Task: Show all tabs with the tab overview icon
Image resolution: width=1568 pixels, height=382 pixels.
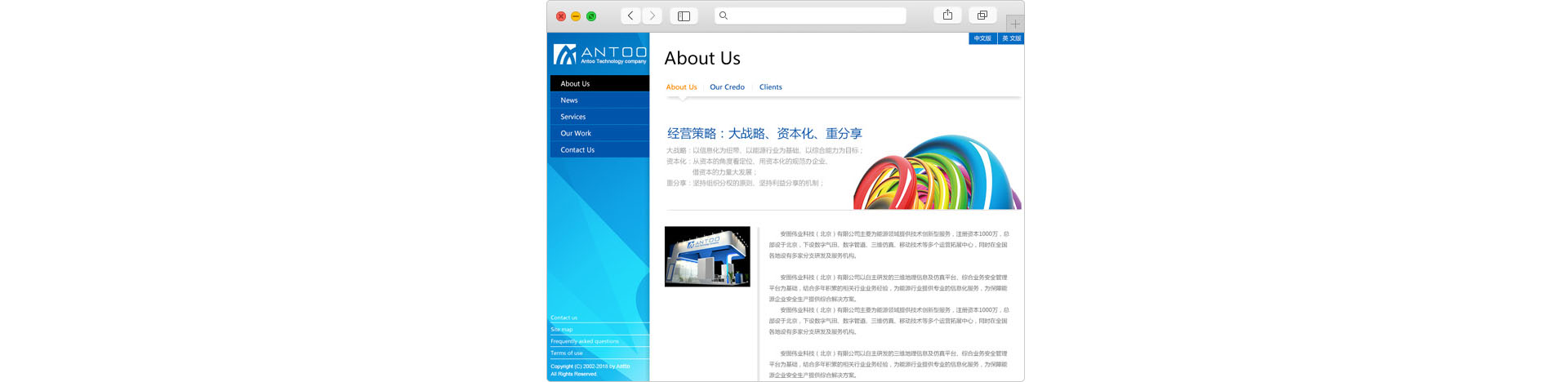Action: [x=982, y=15]
